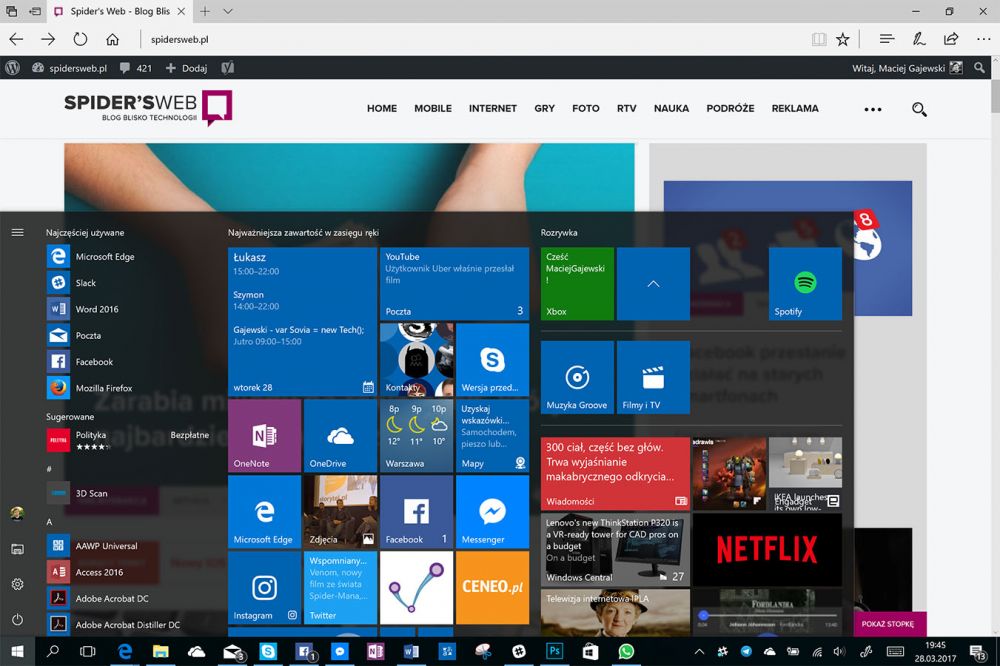
Task: Open the Wiadomości news tile
Action: click(615, 473)
